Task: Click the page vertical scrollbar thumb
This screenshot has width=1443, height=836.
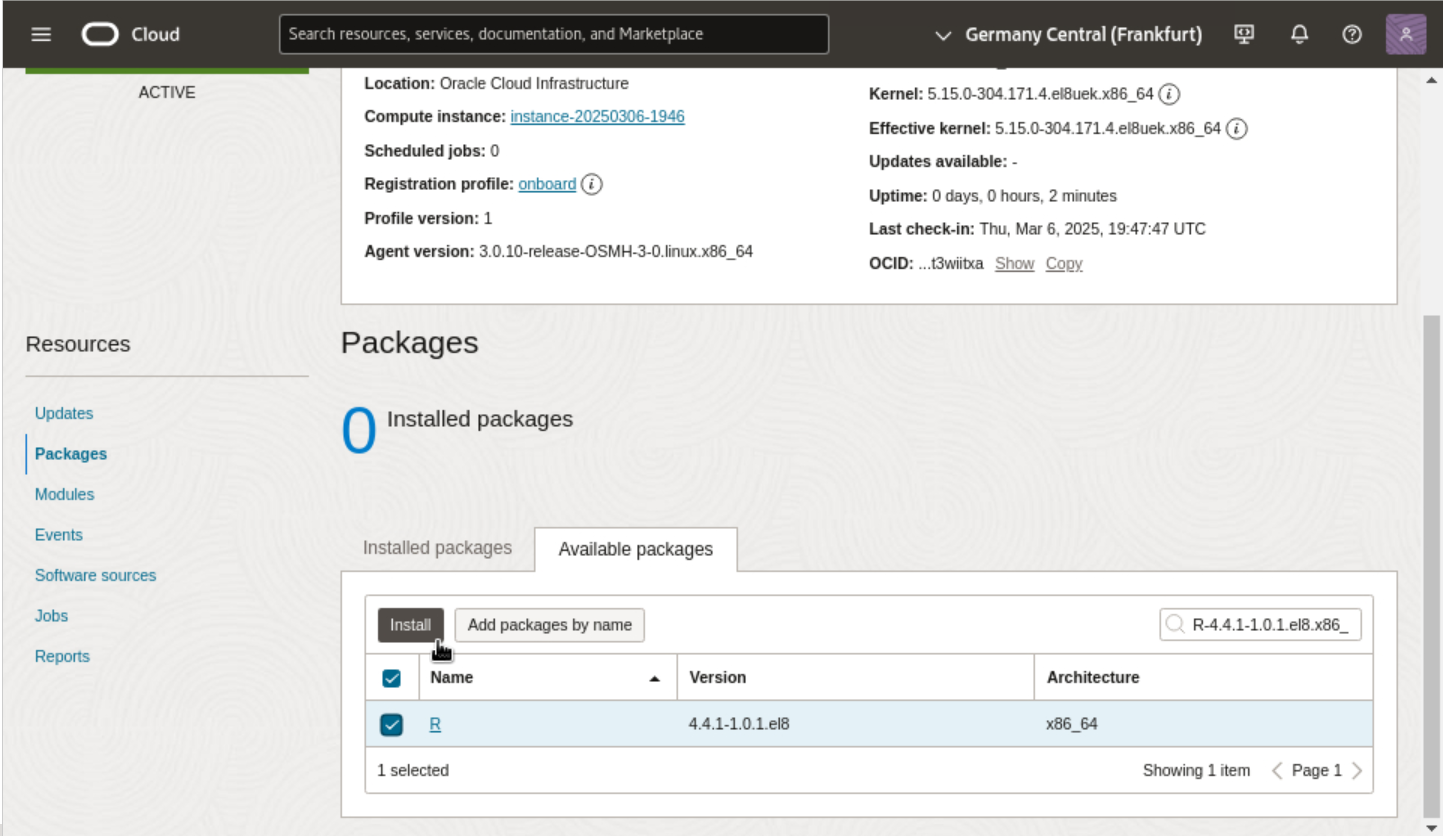Action: (x=1431, y=567)
